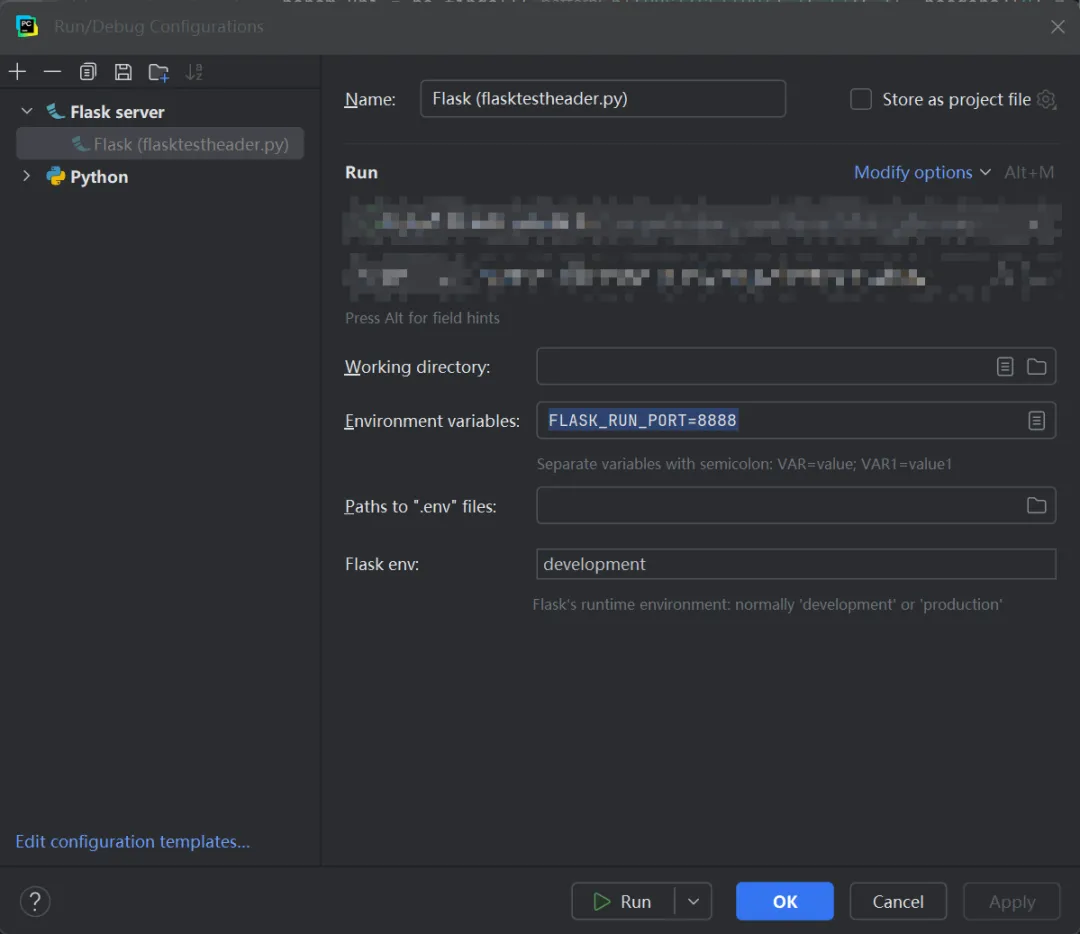This screenshot has width=1080, height=934.
Task: Close the Run/Debug Configurations dialog
Action: click(x=1058, y=27)
